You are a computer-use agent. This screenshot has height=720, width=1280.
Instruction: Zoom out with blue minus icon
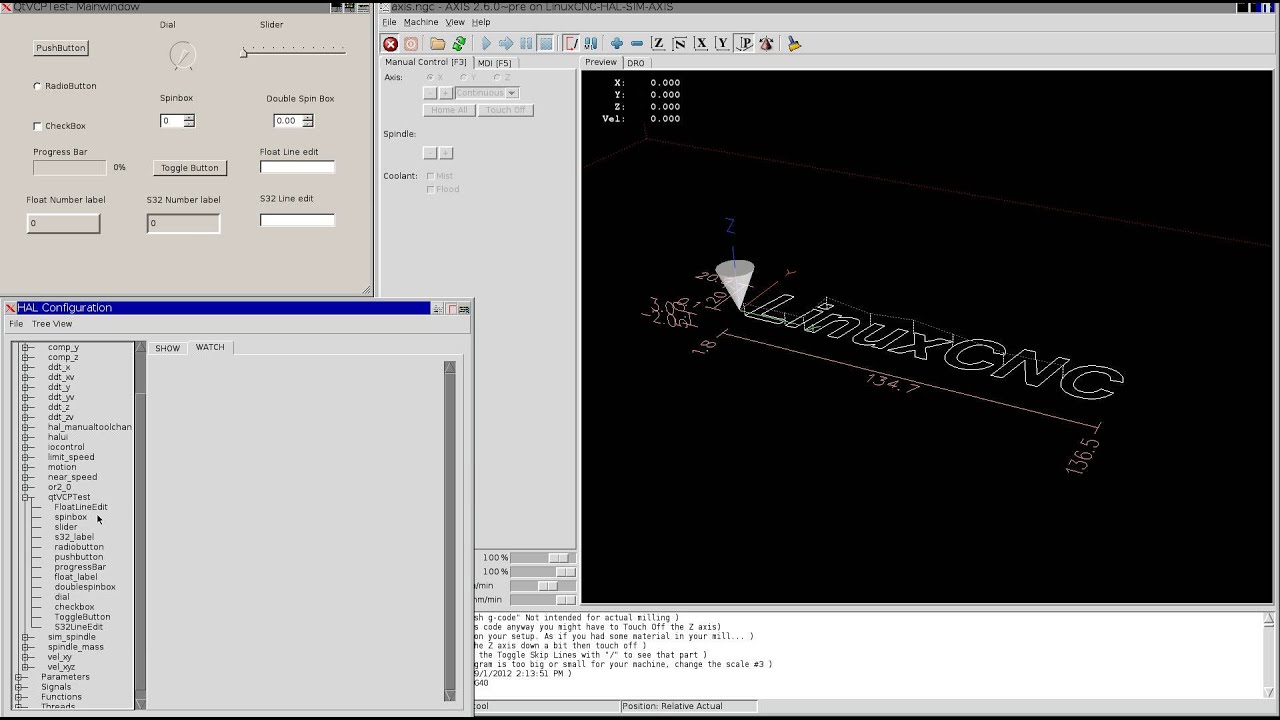click(x=637, y=44)
